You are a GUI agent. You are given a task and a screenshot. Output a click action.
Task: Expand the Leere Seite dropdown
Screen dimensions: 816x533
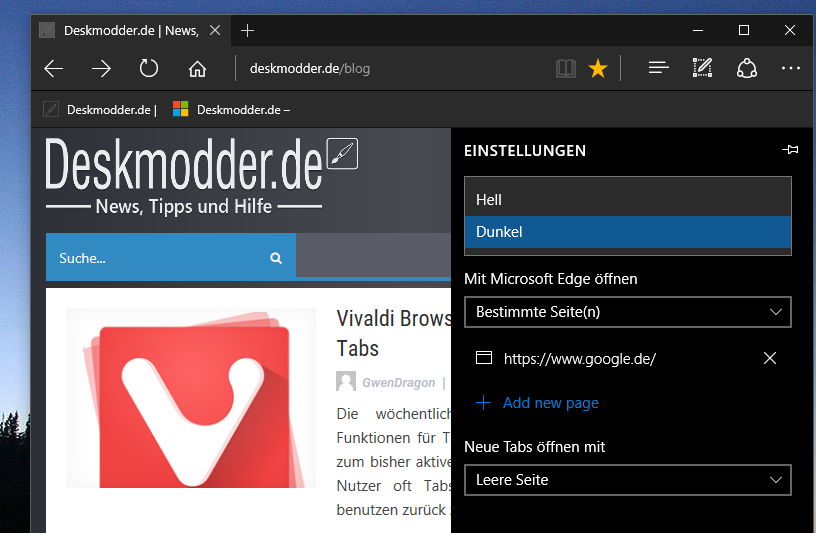[628, 480]
